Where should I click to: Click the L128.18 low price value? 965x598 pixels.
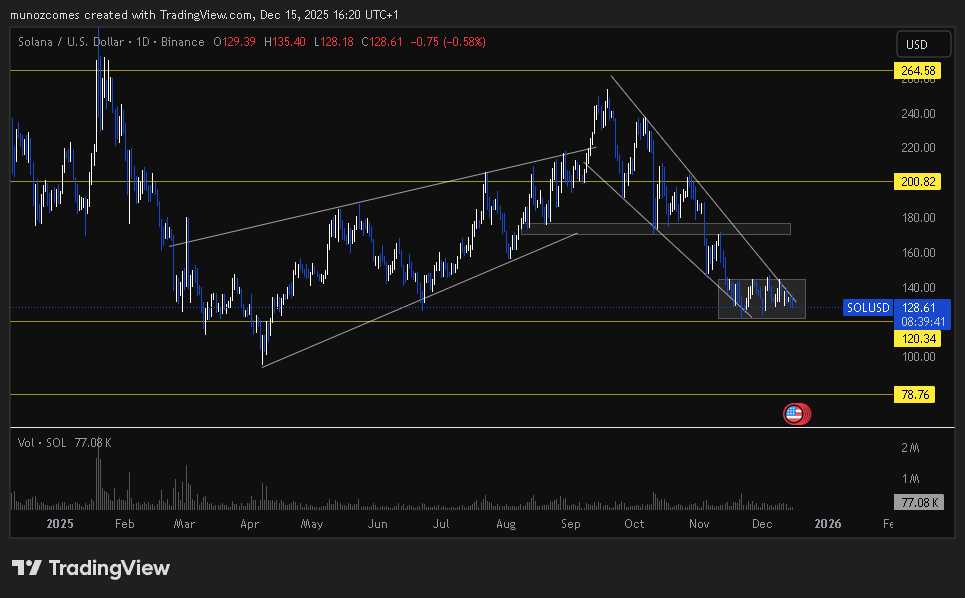pyautogui.click(x=334, y=42)
